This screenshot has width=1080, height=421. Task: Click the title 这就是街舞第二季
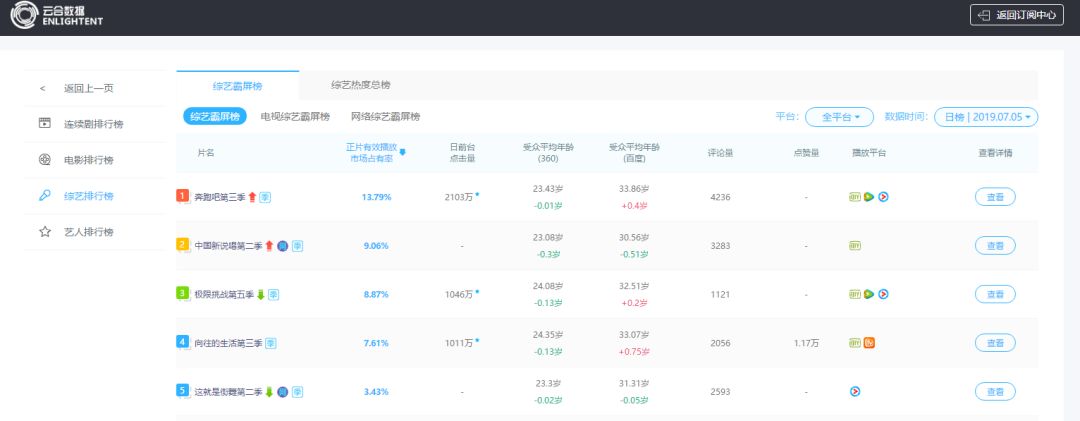(229, 392)
